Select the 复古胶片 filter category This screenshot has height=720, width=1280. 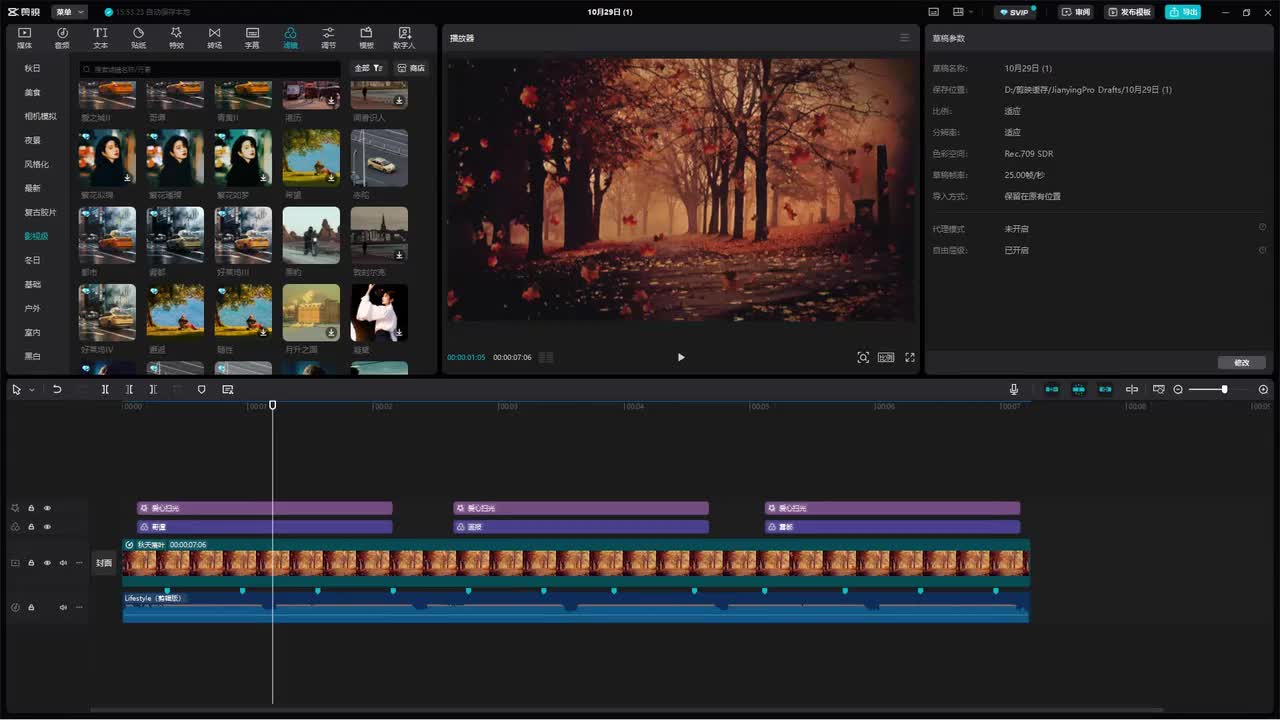pos(40,212)
